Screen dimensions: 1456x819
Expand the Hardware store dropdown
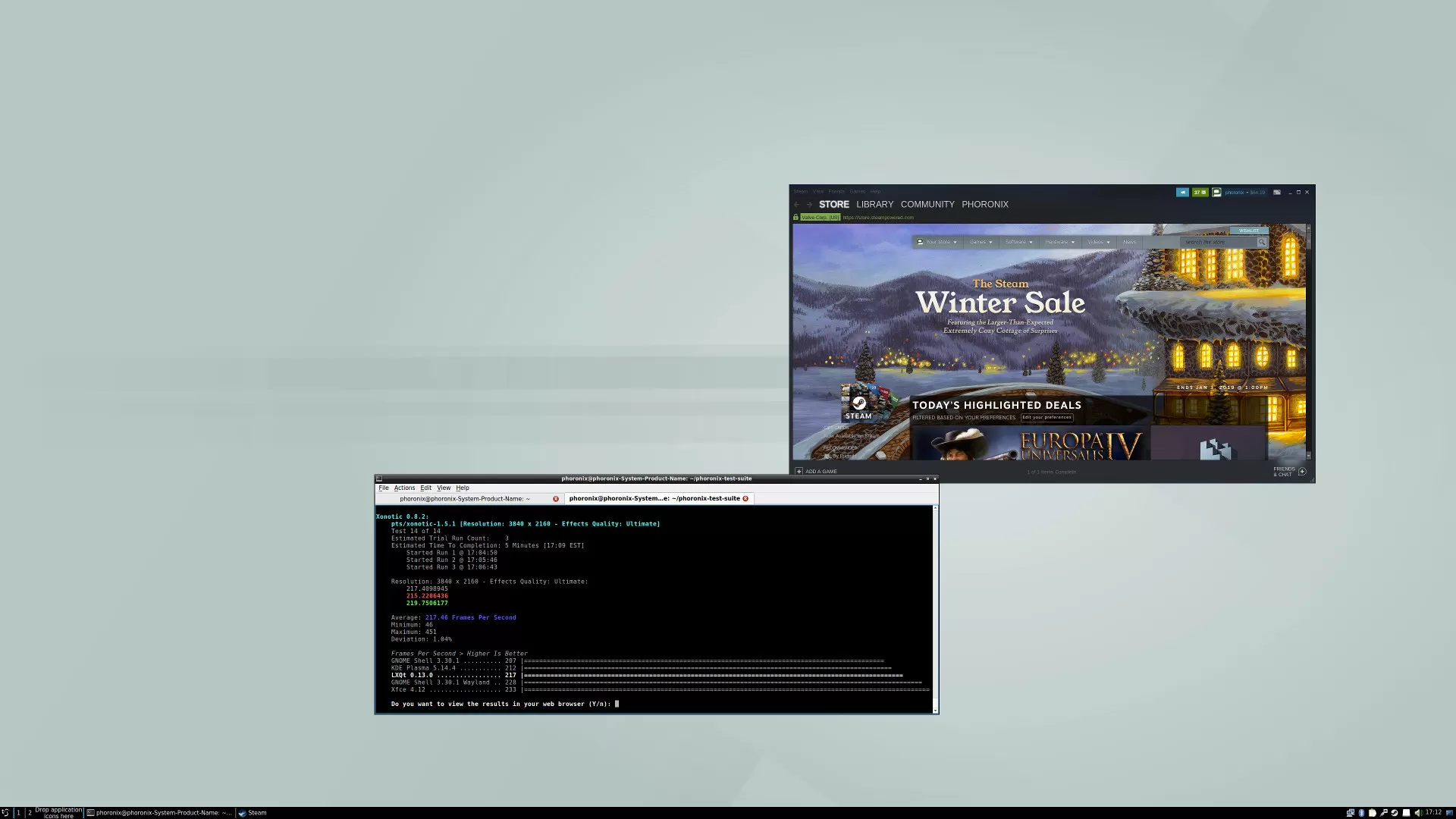pos(1060,242)
